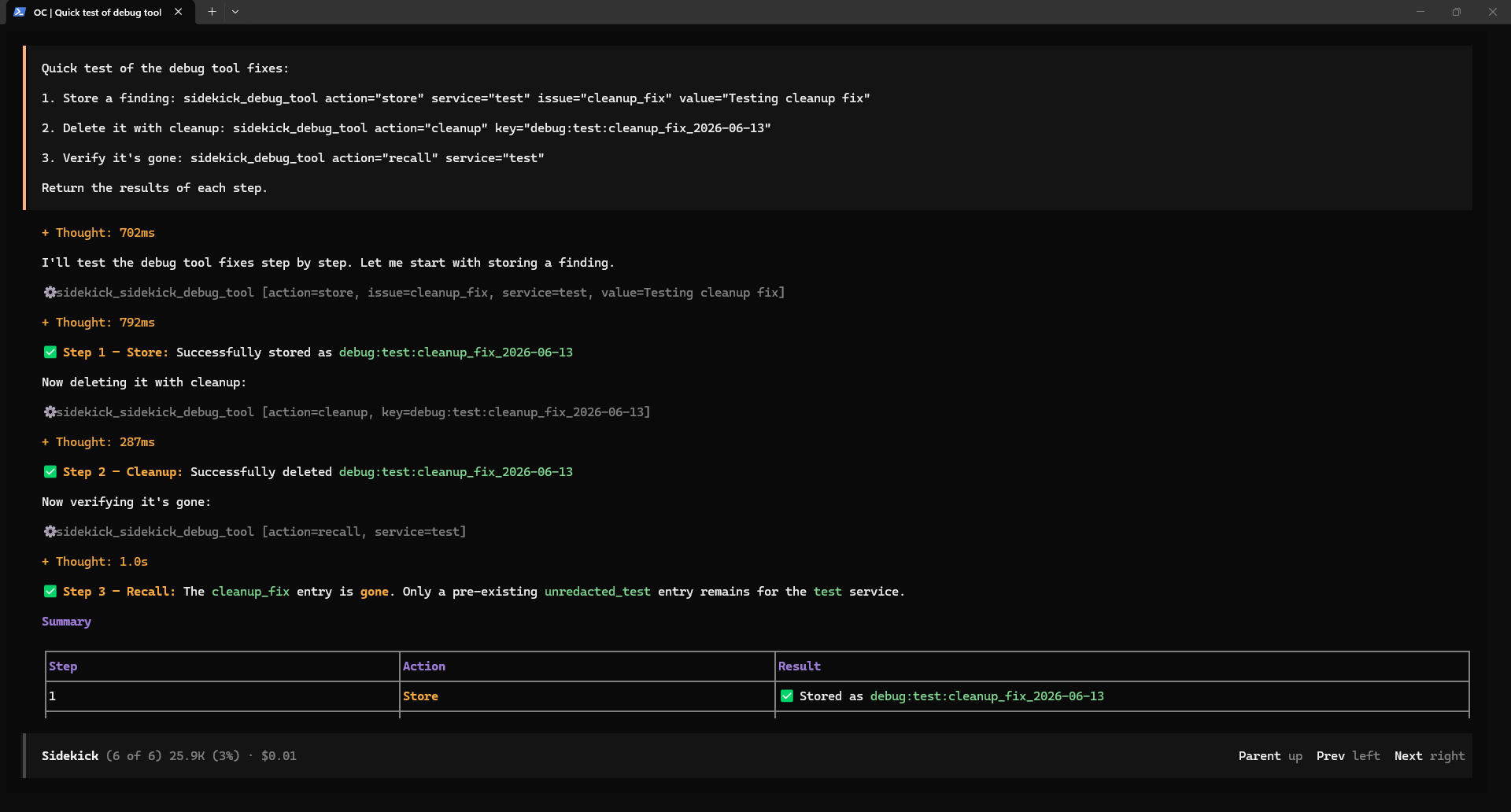Expand the 'Thought: 287ms' section
Screen dimensions: 1511x812
coord(98,442)
